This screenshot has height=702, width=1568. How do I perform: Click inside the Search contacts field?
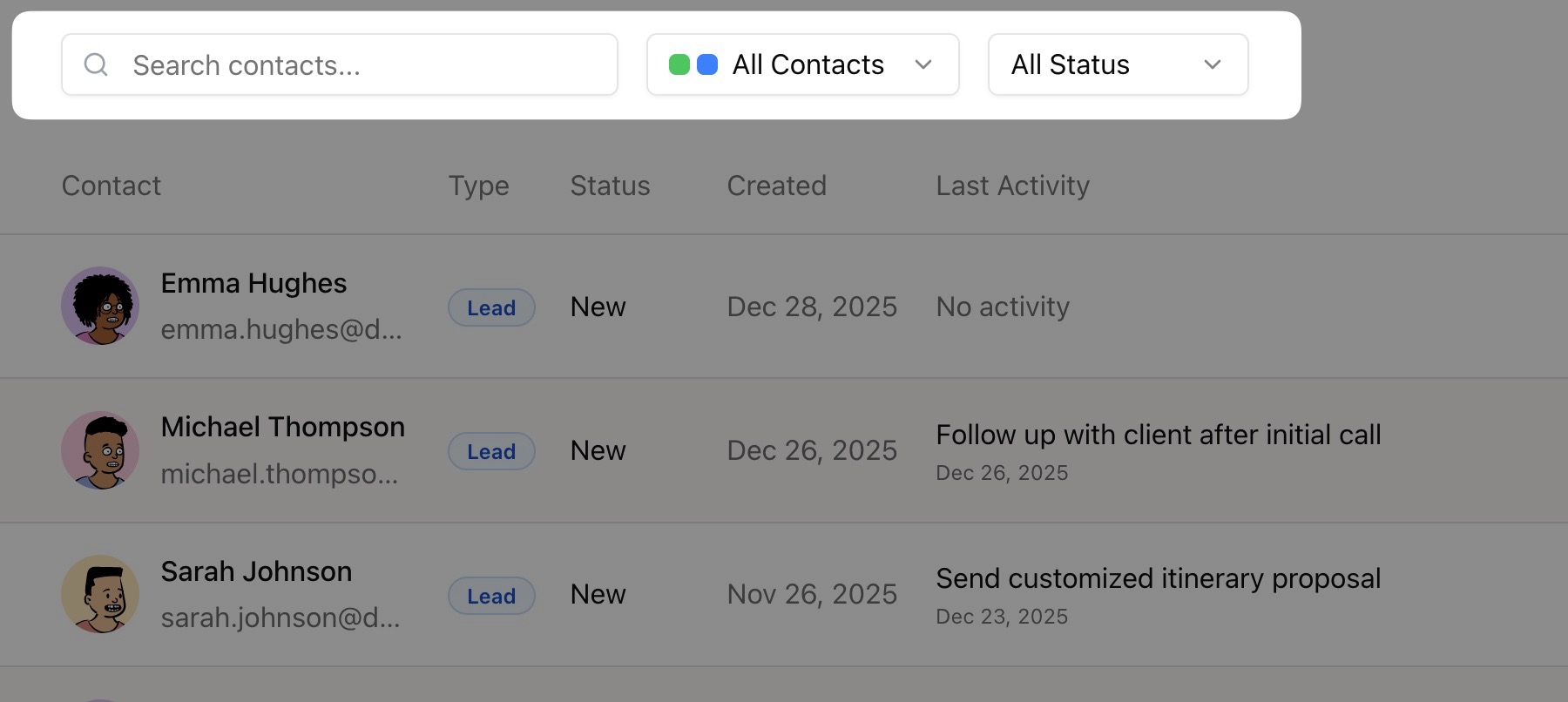[366, 64]
